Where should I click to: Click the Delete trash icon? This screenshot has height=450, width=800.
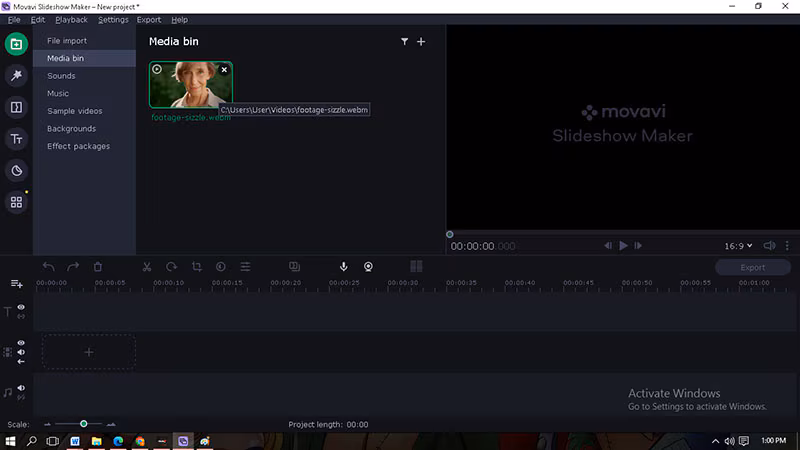pyautogui.click(x=98, y=267)
